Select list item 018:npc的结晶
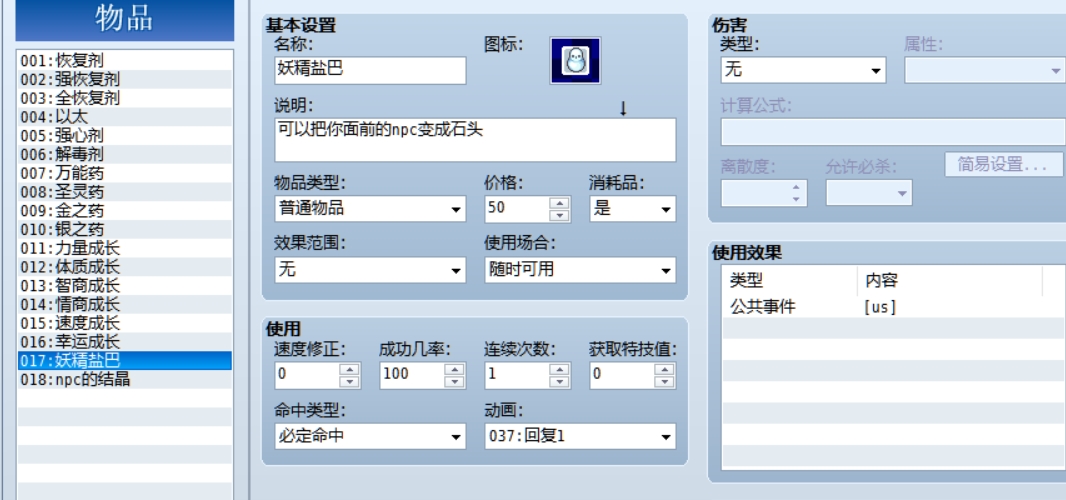This screenshot has height=500, width=1066. pos(124,379)
